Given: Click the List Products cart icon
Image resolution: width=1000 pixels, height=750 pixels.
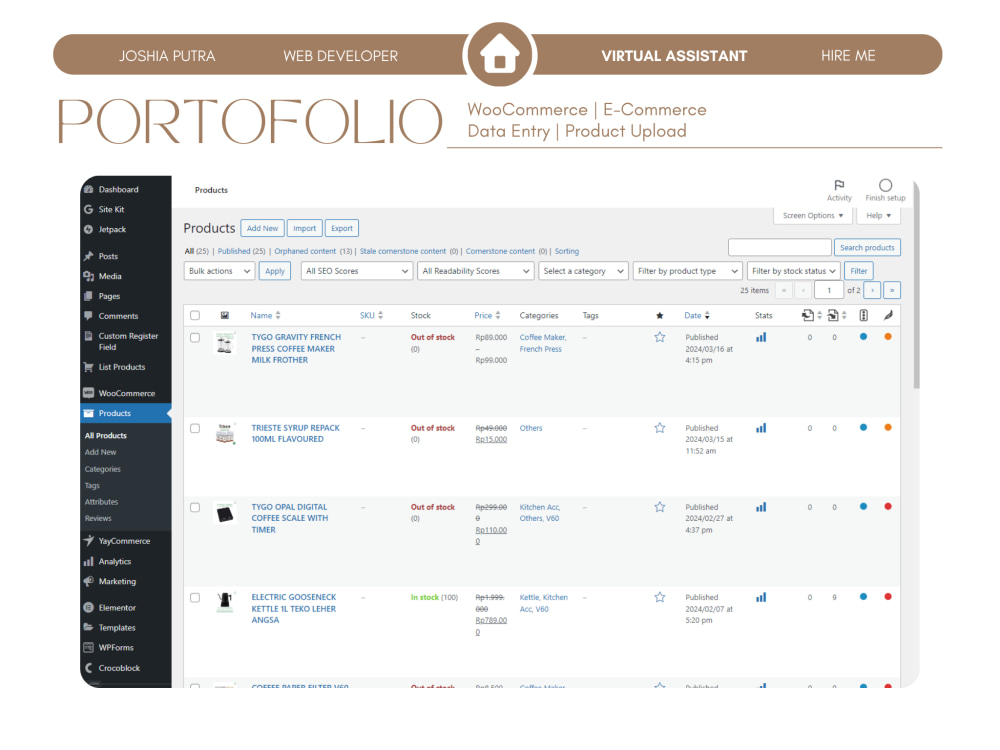Looking at the screenshot, I should click(x=89, y=367).
